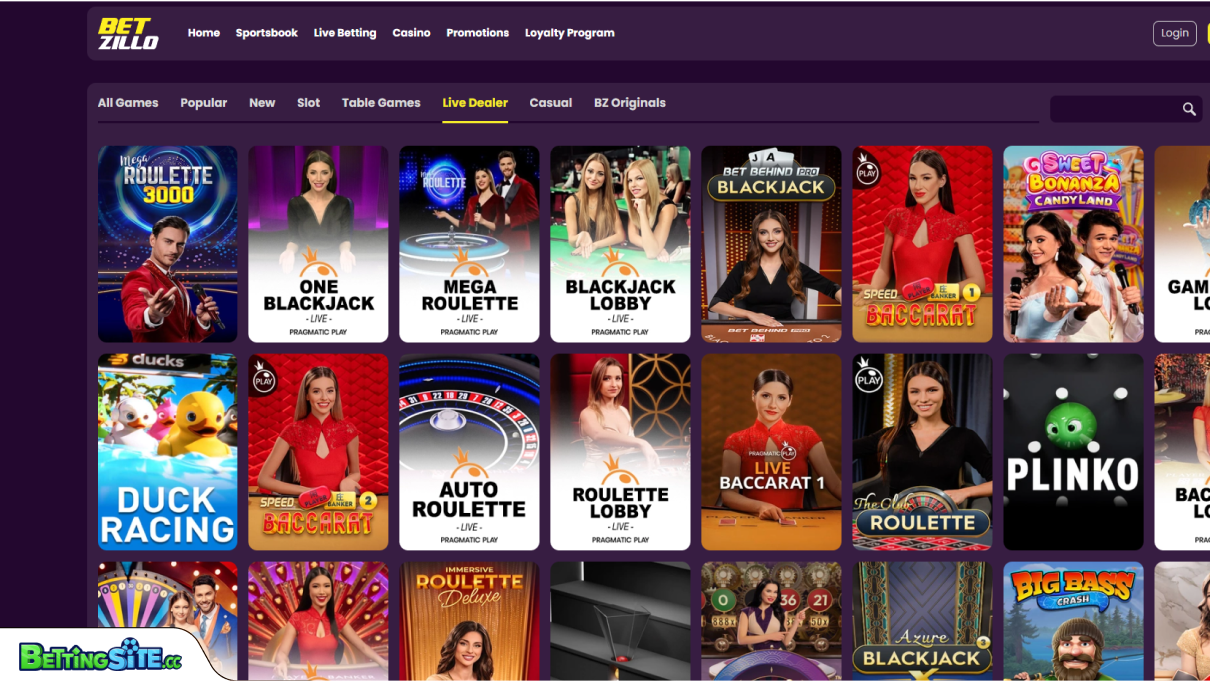Go to the Promotions page
Viewport: 1210px width, 681px height.
tap(477, 32)
